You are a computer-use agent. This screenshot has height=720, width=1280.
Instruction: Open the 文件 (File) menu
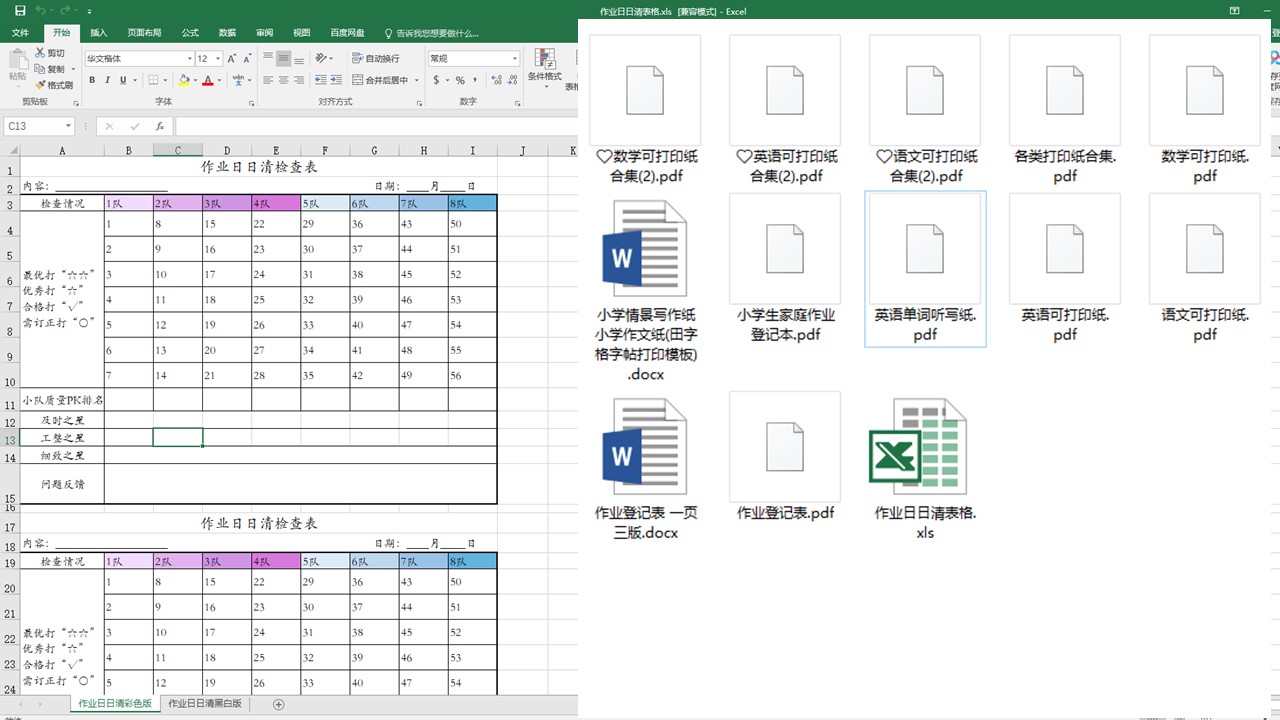tap(19, 32)
